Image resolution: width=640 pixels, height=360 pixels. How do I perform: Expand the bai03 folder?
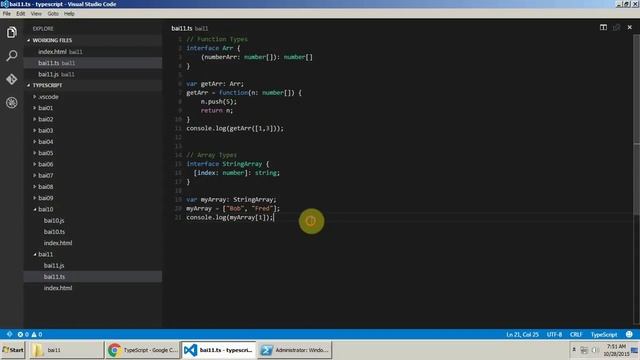[93, 130]
